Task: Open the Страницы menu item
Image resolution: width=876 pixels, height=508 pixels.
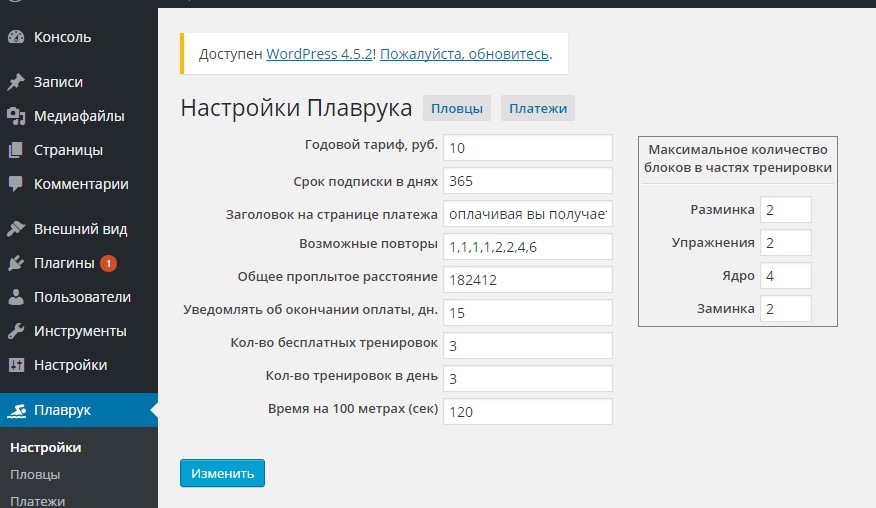Action: click(79, 150)
